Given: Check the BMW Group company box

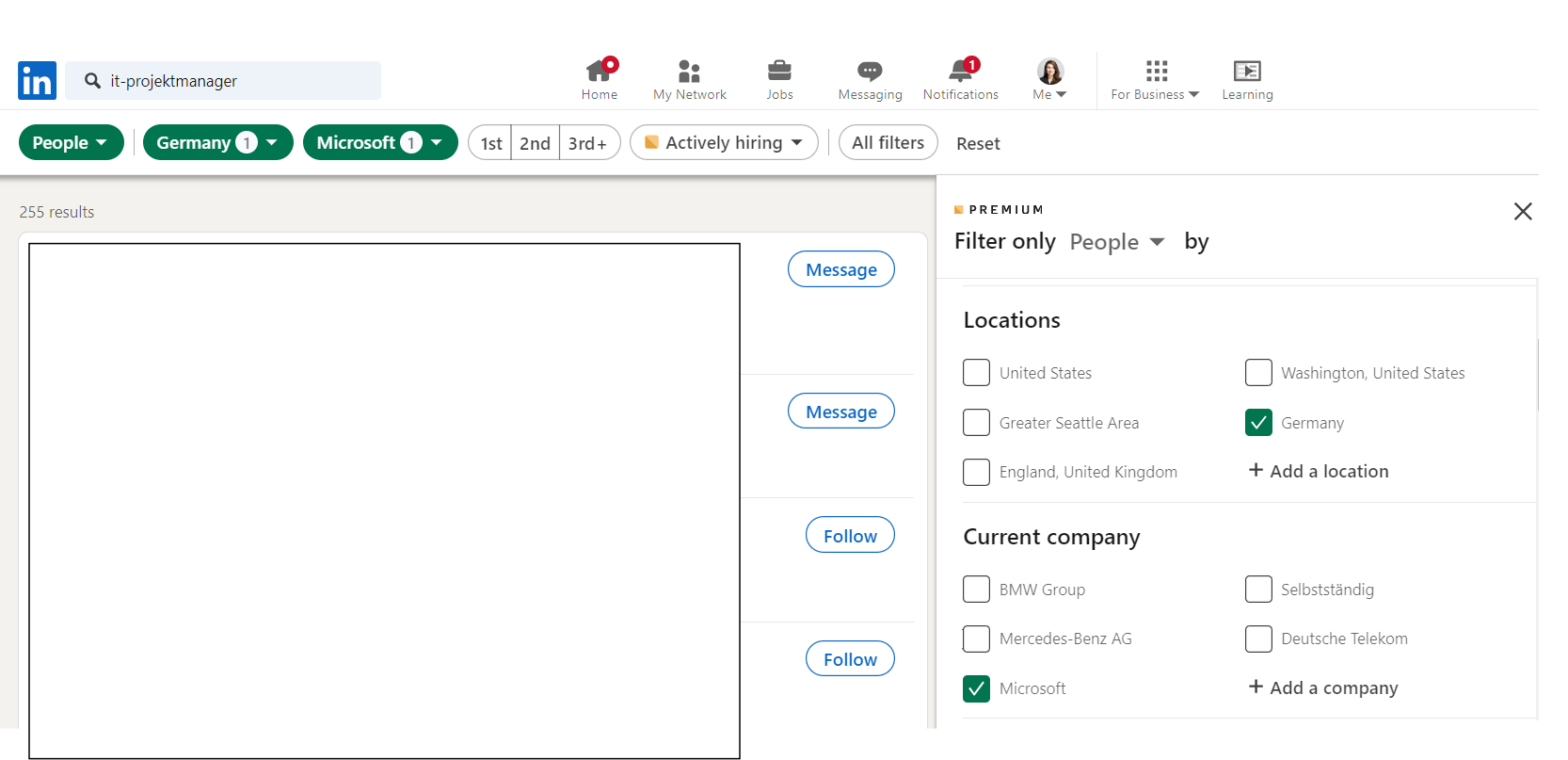Looking at the screenshot, I should [976, 590].
